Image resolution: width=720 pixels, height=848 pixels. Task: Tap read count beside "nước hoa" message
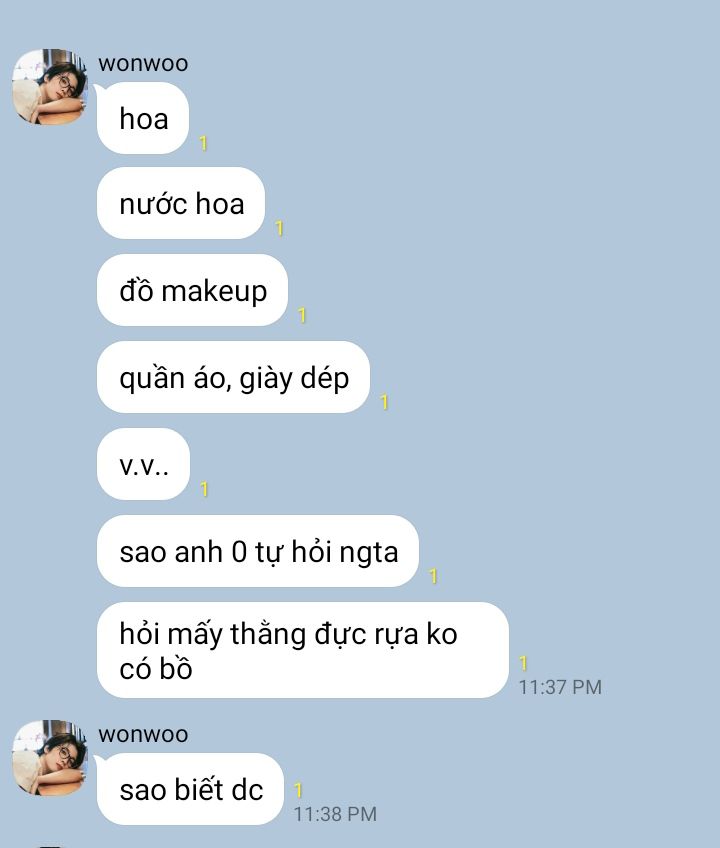[280, 228]
